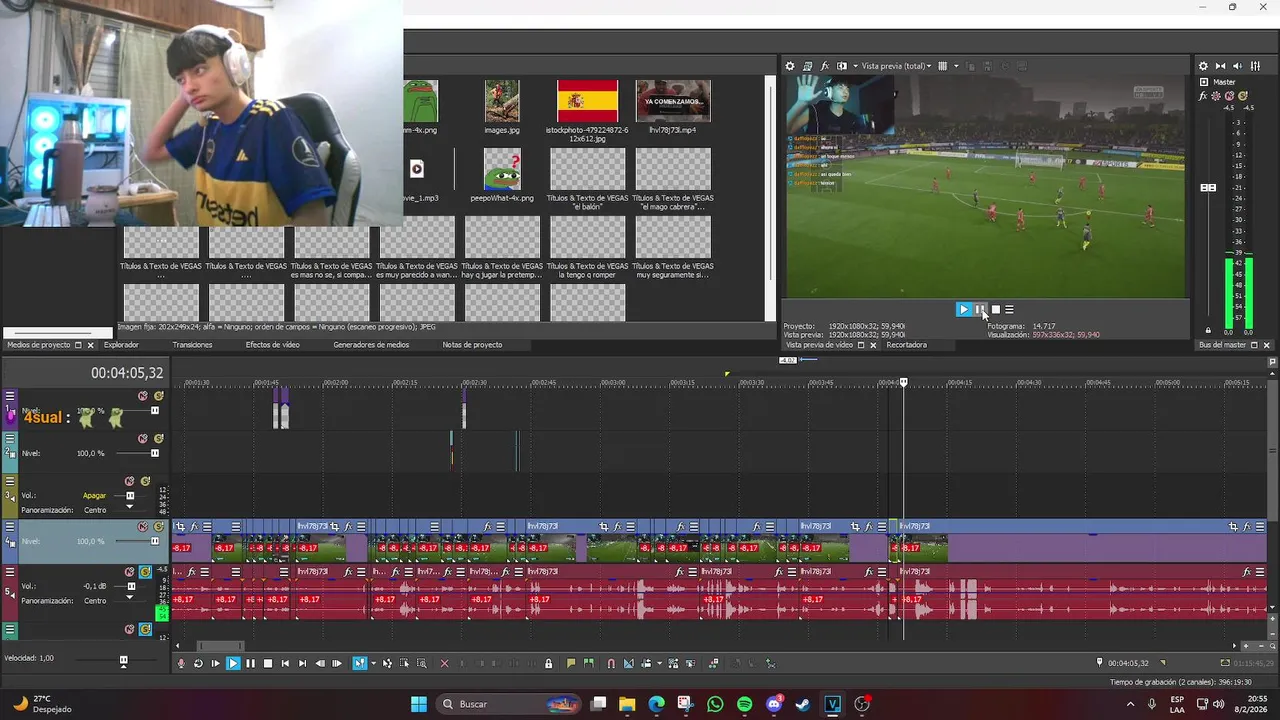Open track 5 pan type dropdown arrow
1280x720 pixels.
click(129, 598)
